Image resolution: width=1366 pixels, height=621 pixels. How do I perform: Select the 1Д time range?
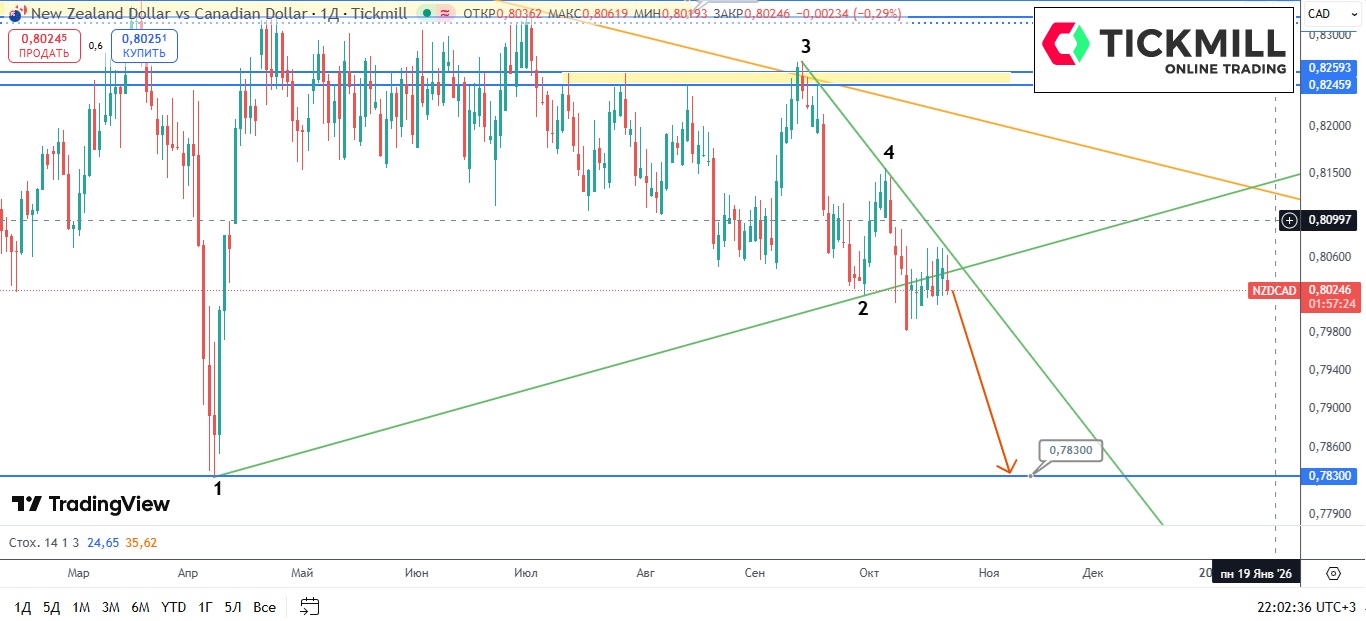tap(23, 607)
